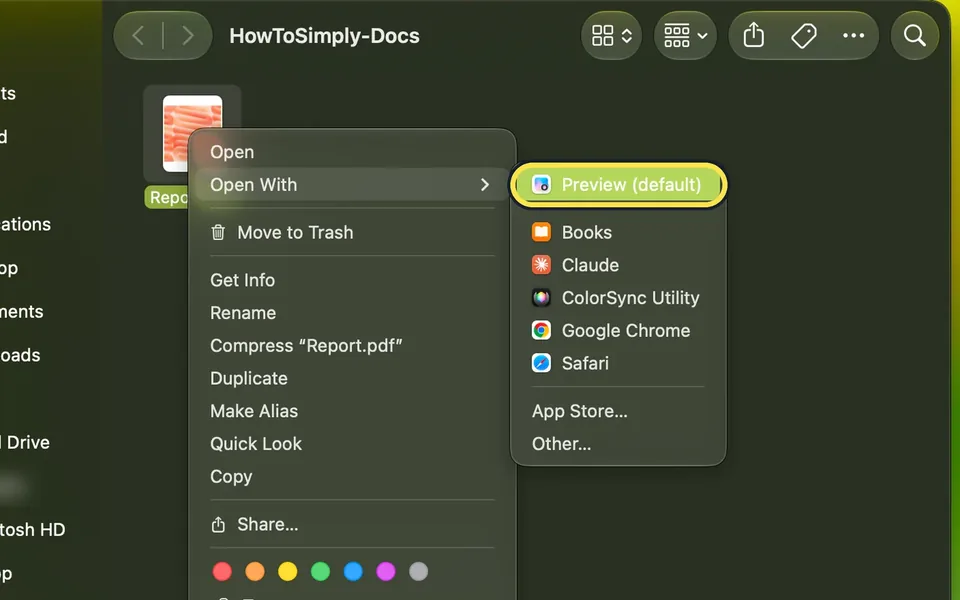Go back in Finder navigation

138,36
